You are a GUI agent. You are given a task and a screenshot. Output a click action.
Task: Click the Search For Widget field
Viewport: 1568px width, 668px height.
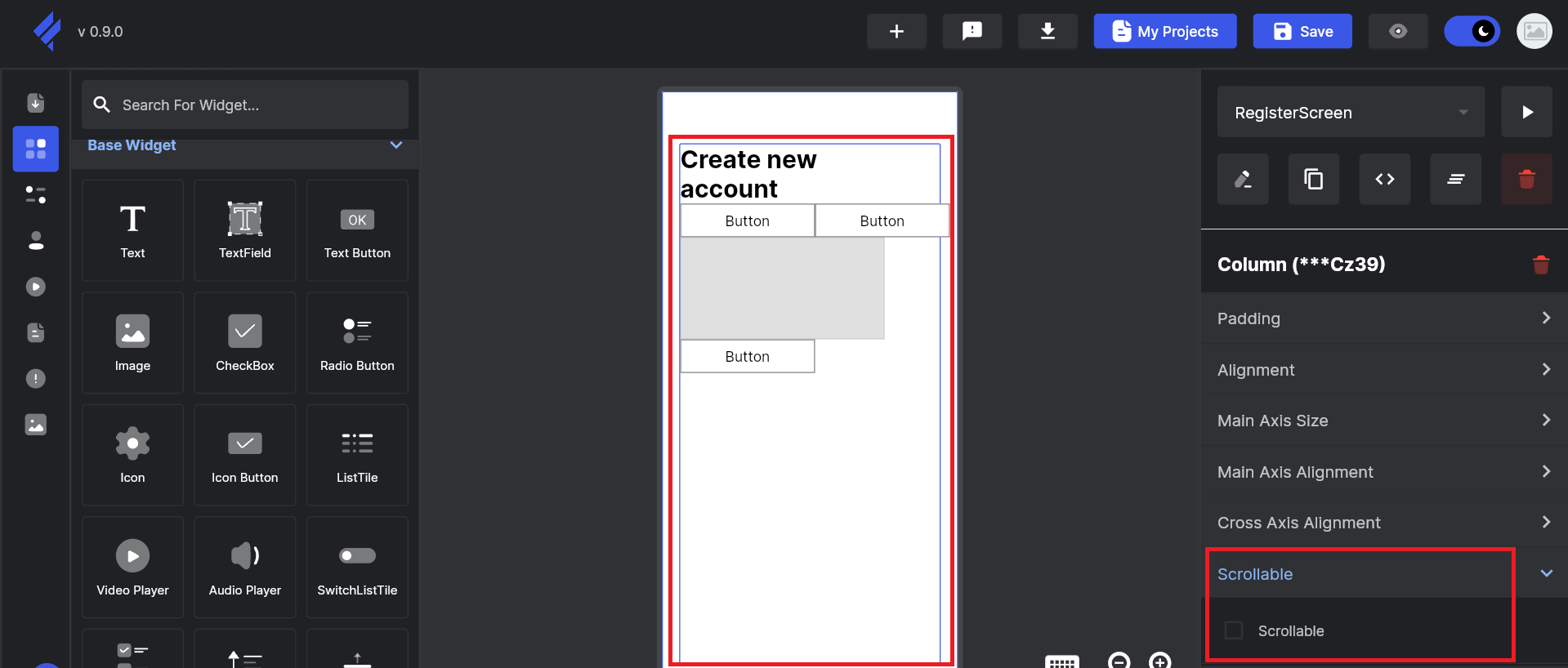[245, 105]
